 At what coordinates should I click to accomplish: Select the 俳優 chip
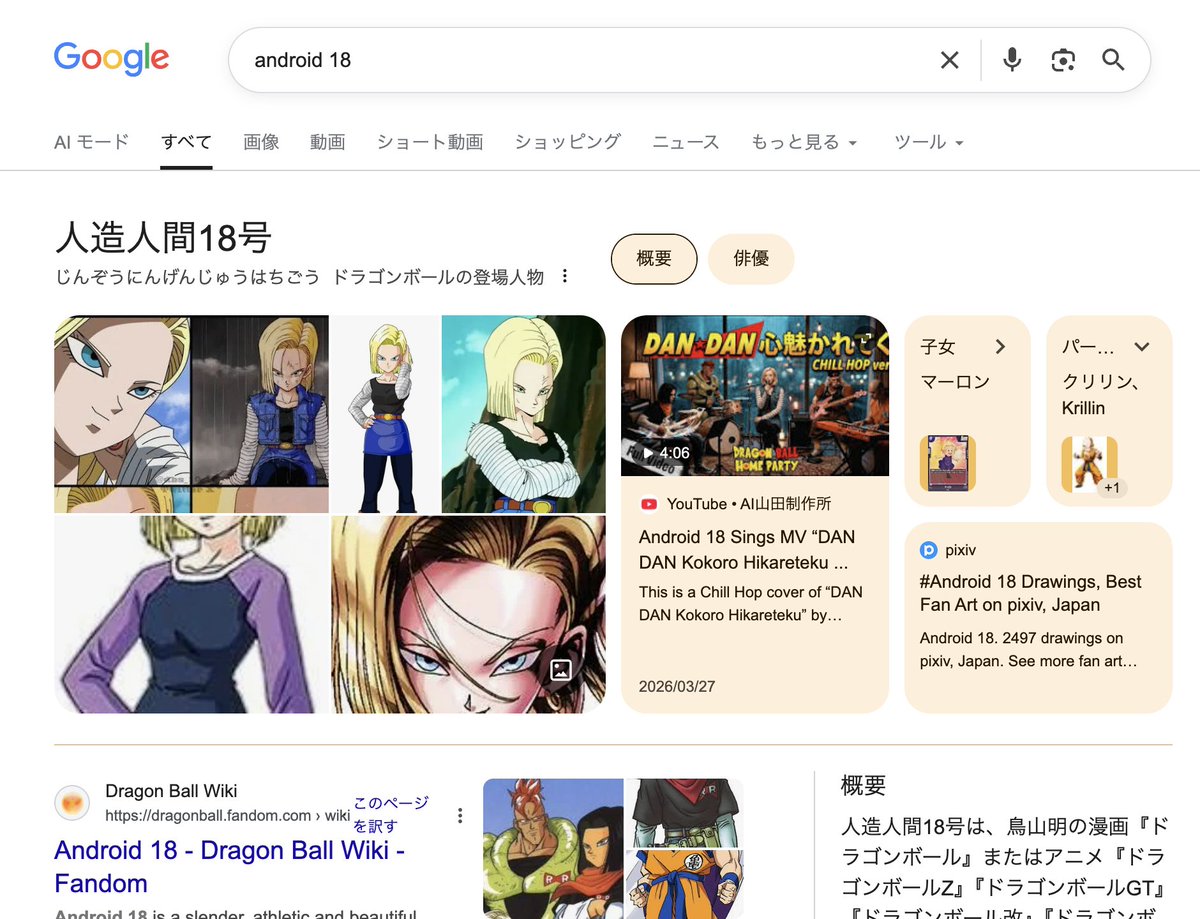point(751,259)
